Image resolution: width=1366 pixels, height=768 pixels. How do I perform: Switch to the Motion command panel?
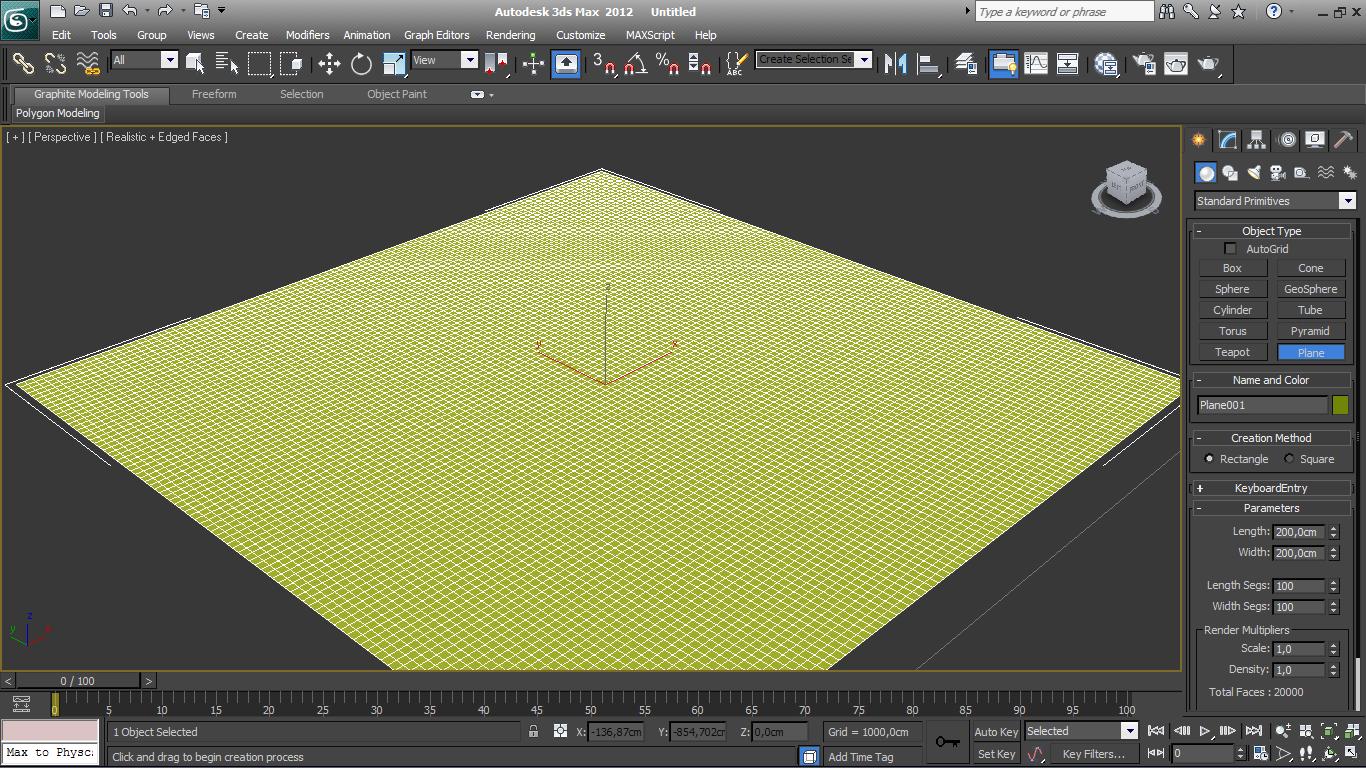click(1287, 140)
